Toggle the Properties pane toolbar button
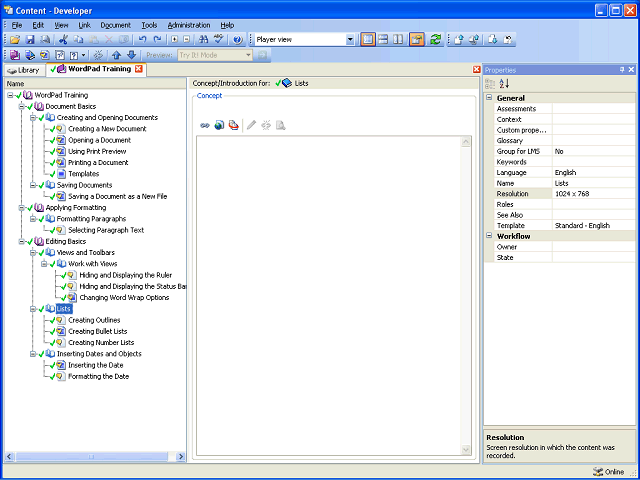The width and height of the screenshot is (640, 480). (417, 40)
